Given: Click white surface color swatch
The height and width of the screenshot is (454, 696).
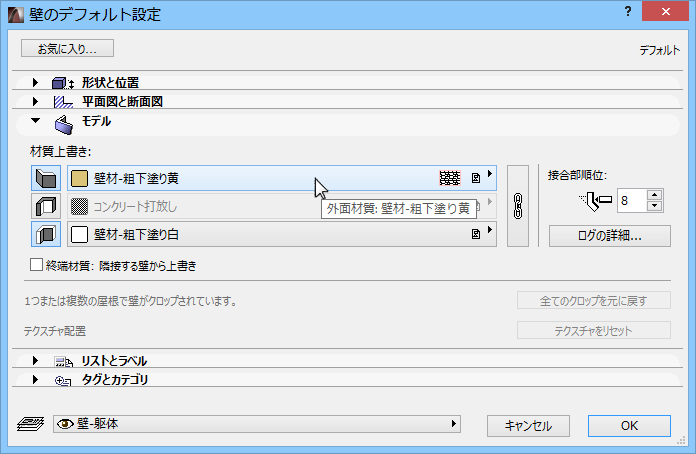Looking at the screenshot, I should click(x=79, y=234).
